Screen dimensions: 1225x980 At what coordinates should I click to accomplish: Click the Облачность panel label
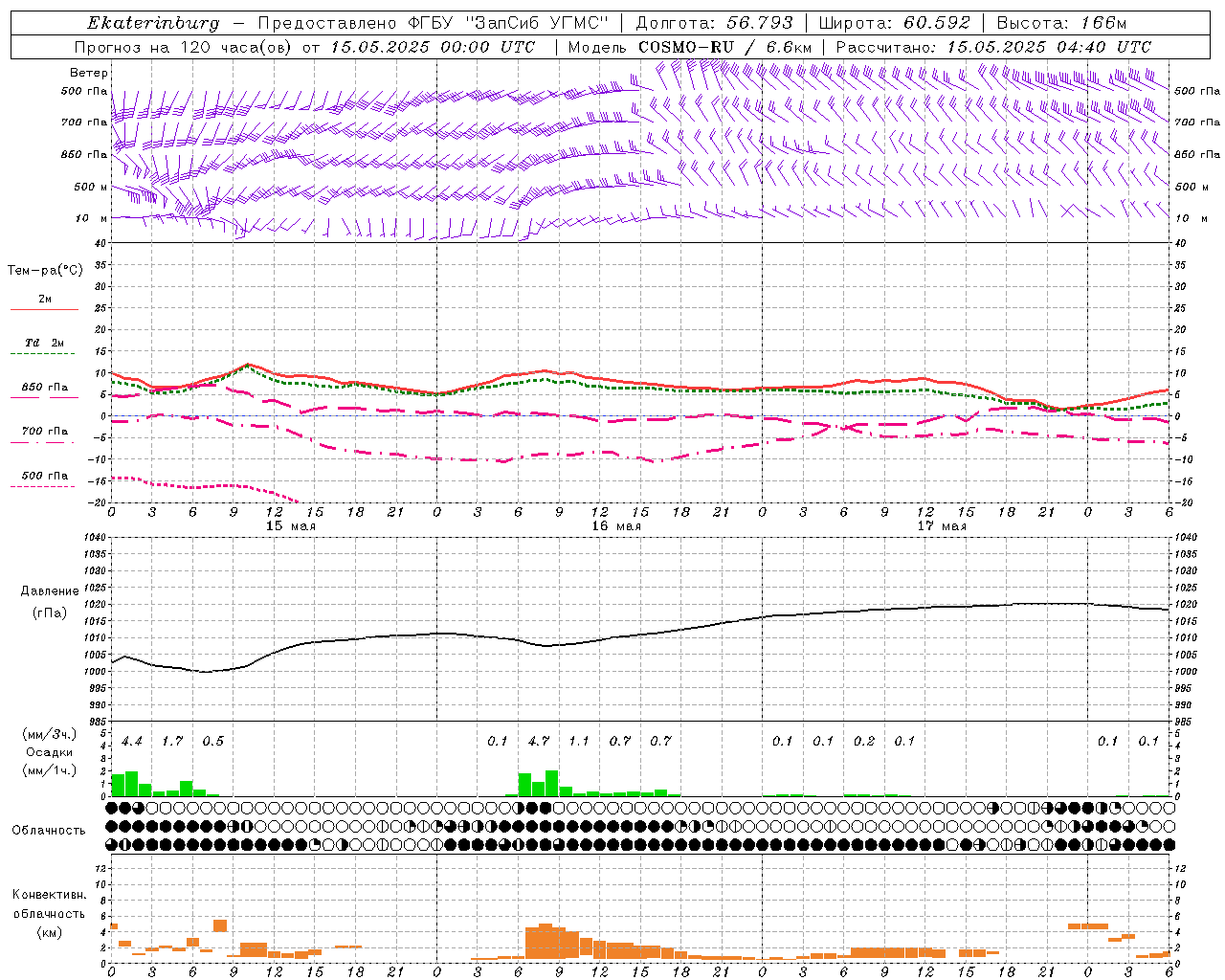[49, 830]
